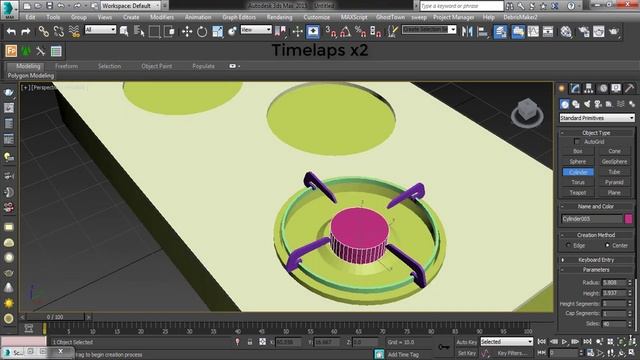
Task: Click the Play Animation button
Action: 564,342
